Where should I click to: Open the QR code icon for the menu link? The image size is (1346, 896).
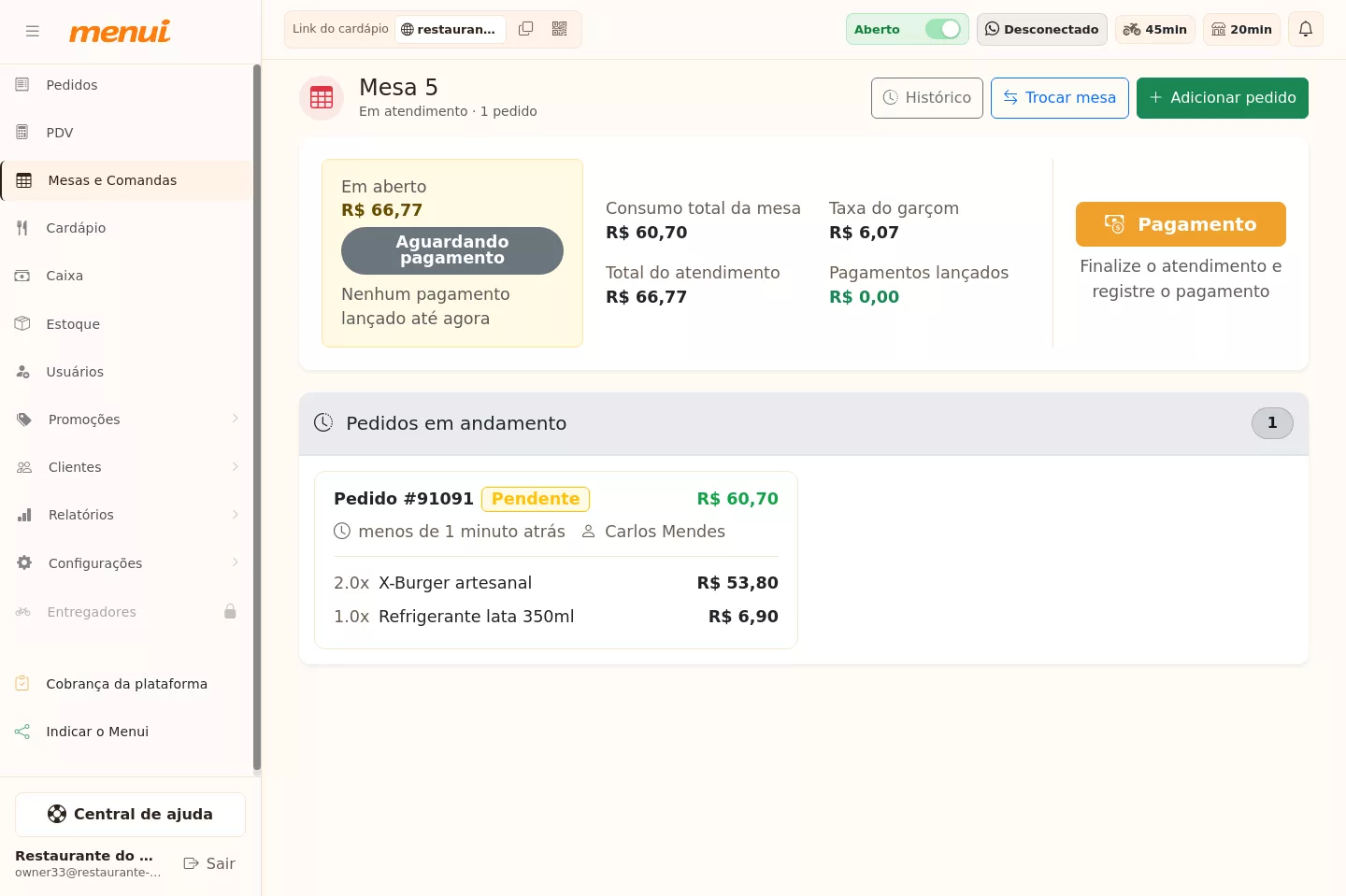click(x=560, y=29)
